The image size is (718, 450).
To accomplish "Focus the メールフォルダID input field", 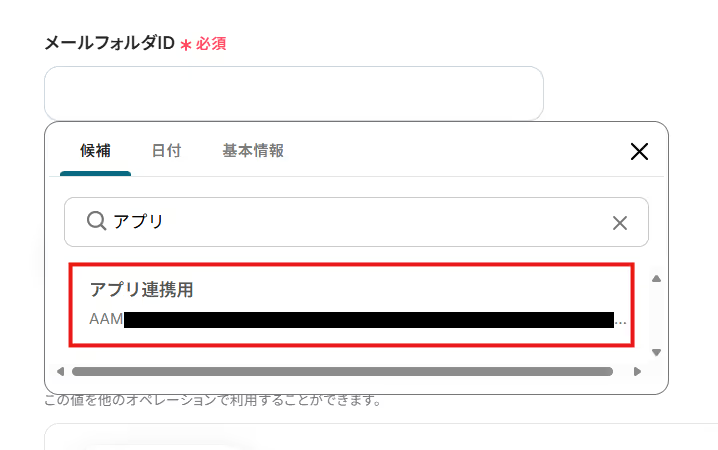I will coord(293,94).
